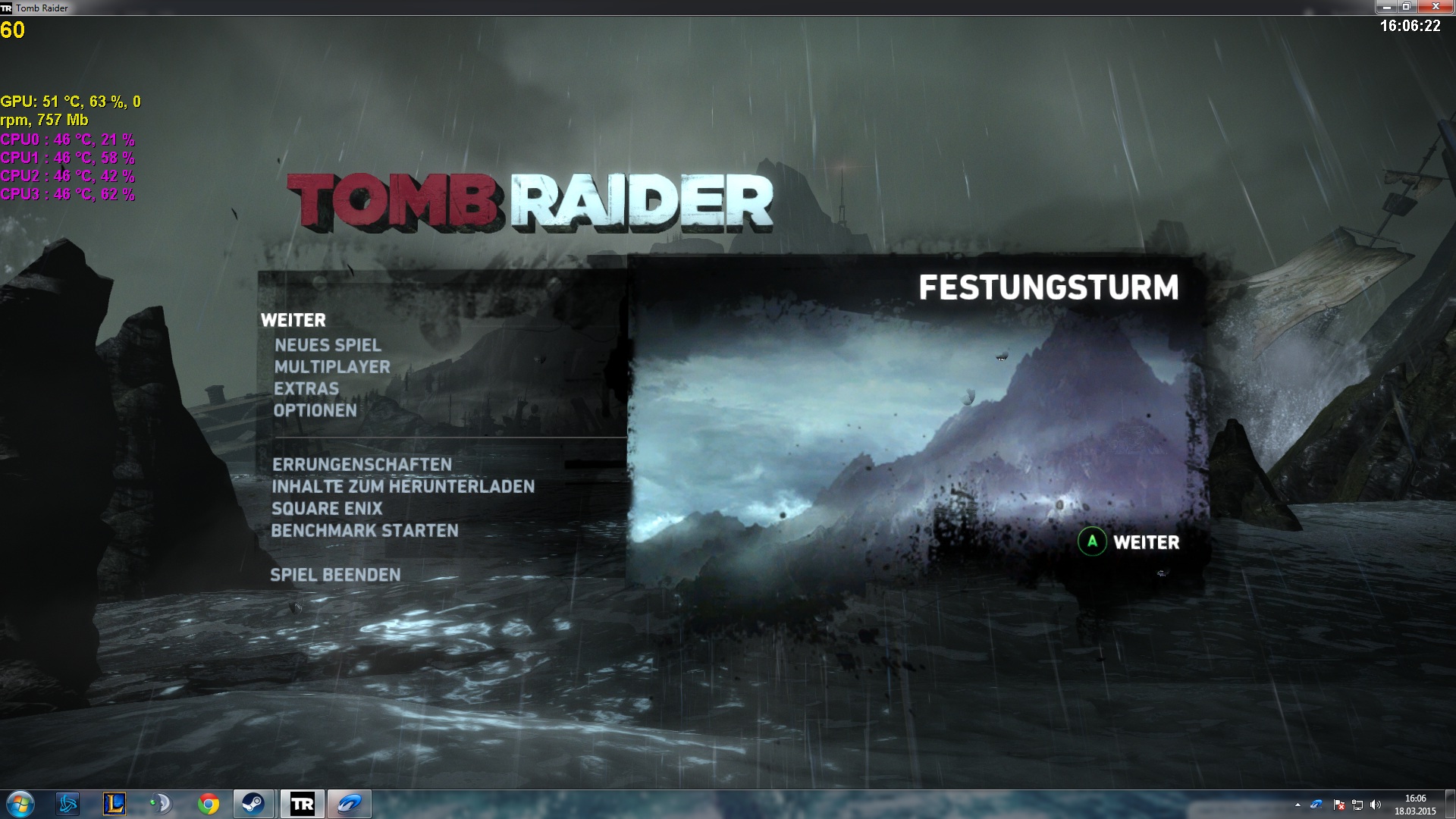Image resolution: width=1456 pixels, height=819 pixels.
Task: Click the CPU3 : 46 °C, 62 % readout
Action: tap(67, 194)
